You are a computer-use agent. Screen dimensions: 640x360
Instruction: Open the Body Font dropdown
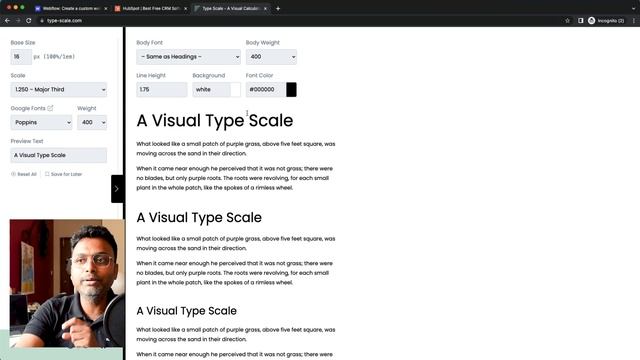click(189, 57)
